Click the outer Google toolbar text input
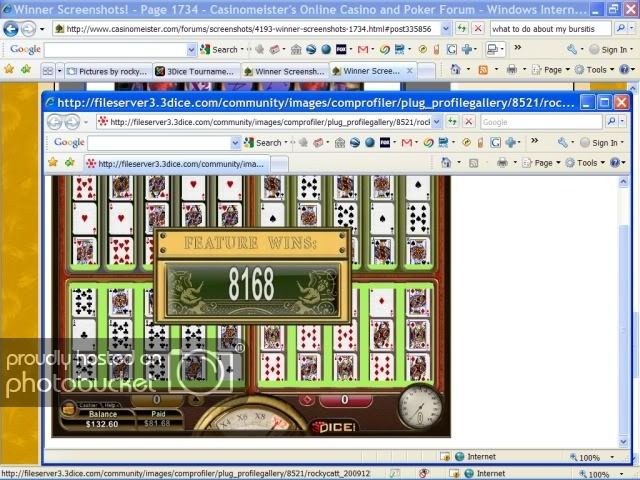This screenshot has width=640, height=480. [115, 50]
